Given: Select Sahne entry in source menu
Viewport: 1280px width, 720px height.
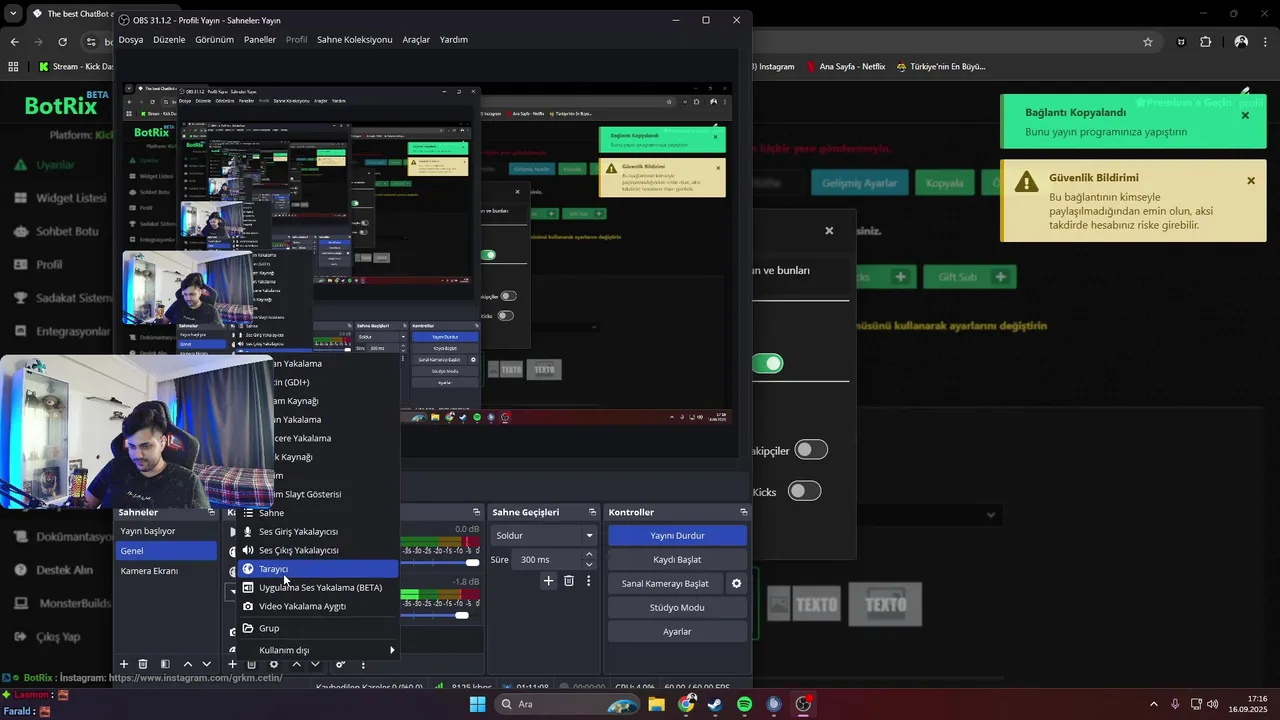Looking at the screenshot, I should 318,513.
